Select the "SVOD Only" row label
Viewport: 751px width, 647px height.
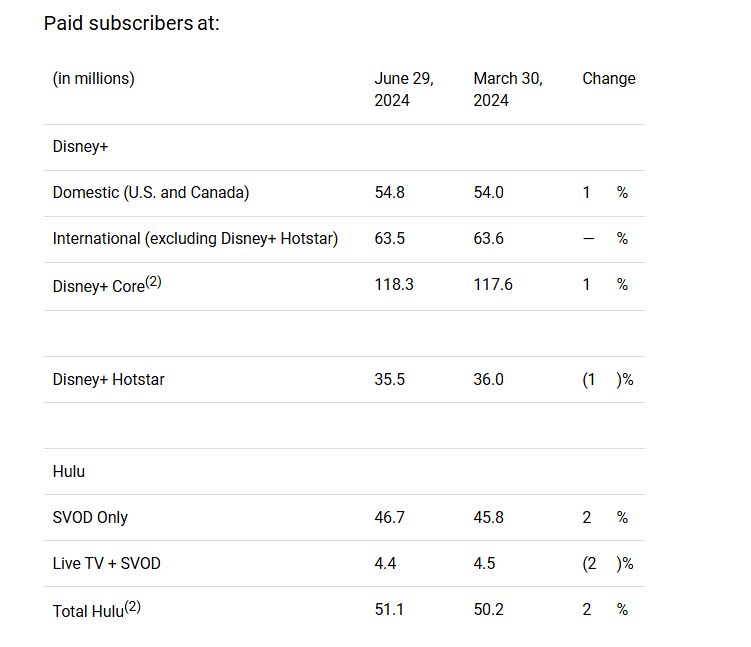point(90,518)
